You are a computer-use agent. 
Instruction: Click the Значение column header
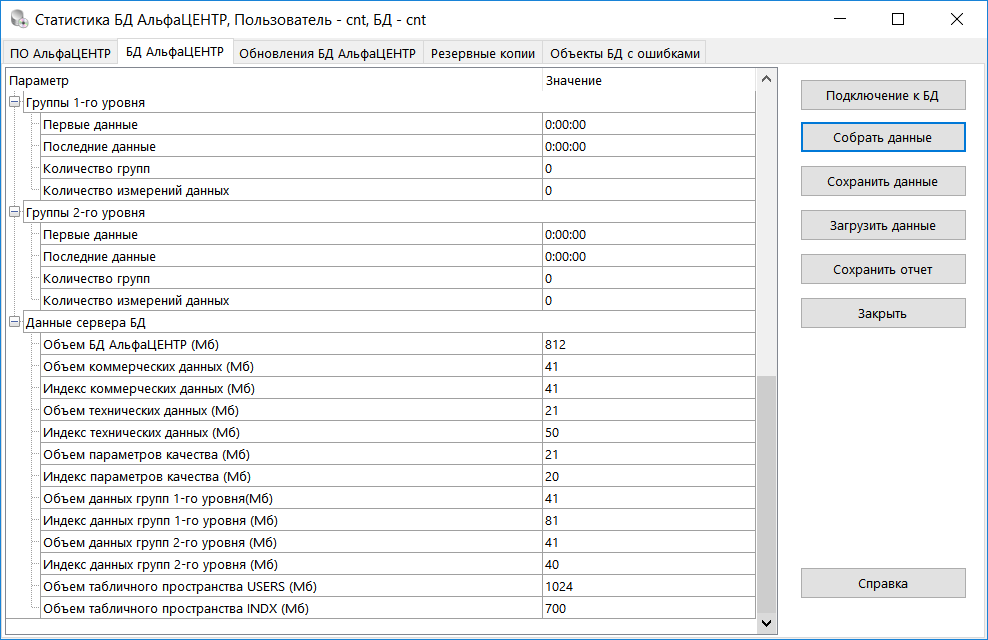pyautogui.click(x=648, y=81)
